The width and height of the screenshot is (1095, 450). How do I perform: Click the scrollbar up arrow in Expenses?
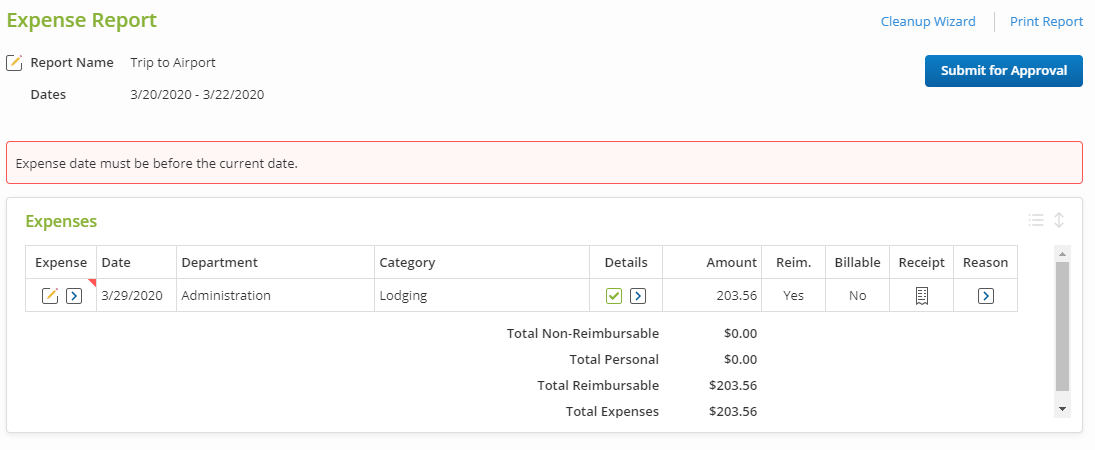1062,253
